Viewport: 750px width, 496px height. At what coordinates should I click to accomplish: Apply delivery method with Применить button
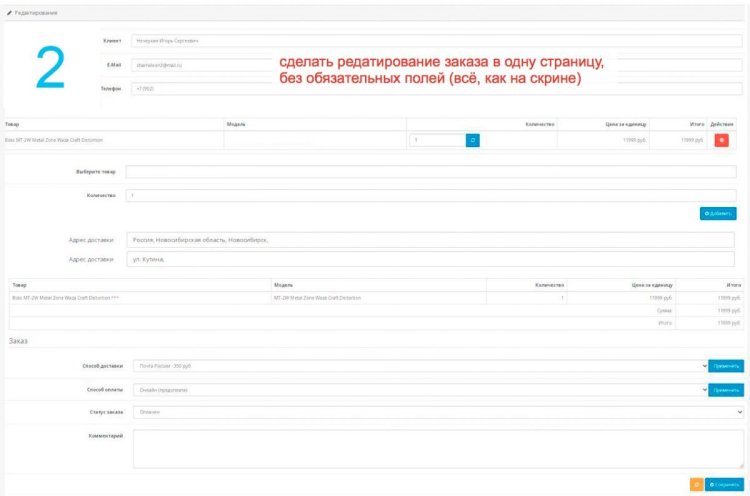tap(726, 366)
